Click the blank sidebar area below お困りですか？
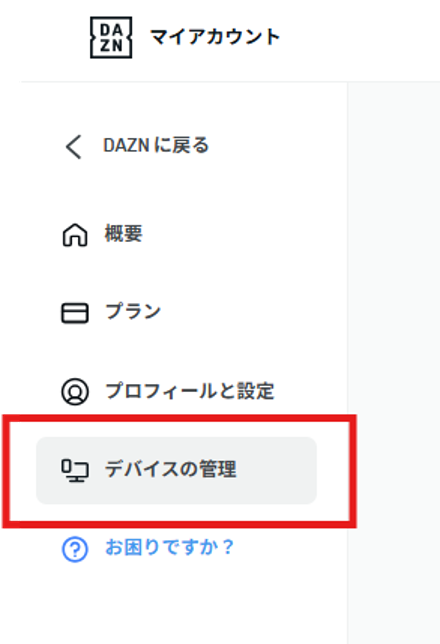440x644 pixels. [173, 604]
